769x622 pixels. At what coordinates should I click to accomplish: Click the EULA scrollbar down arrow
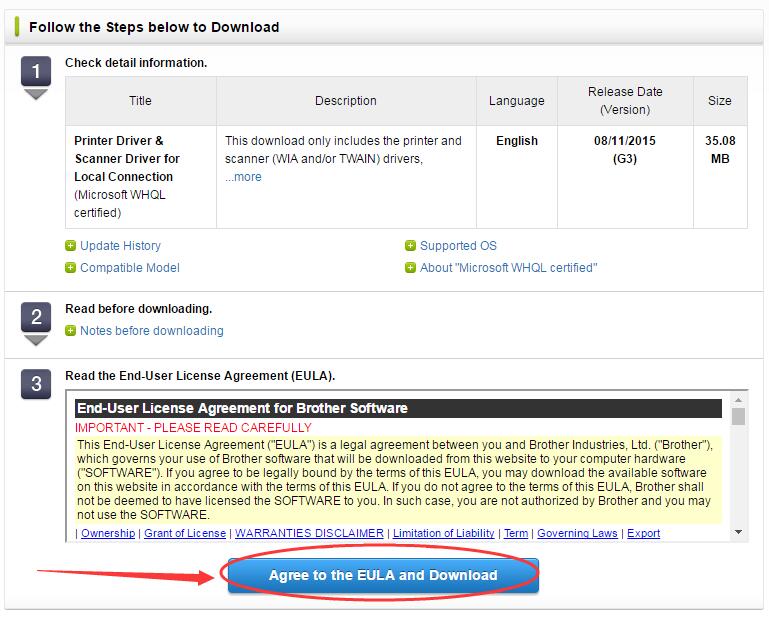(x=738, y=533)
